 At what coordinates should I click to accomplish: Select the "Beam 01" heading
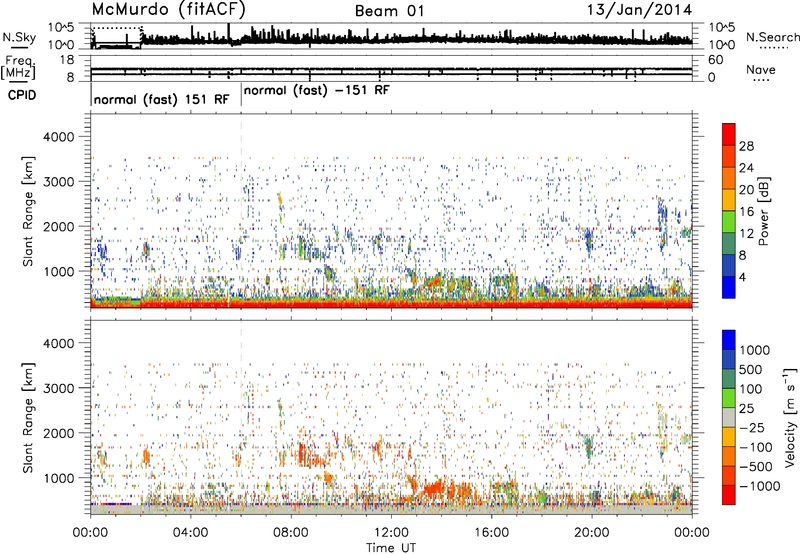[x=389, y=11]
